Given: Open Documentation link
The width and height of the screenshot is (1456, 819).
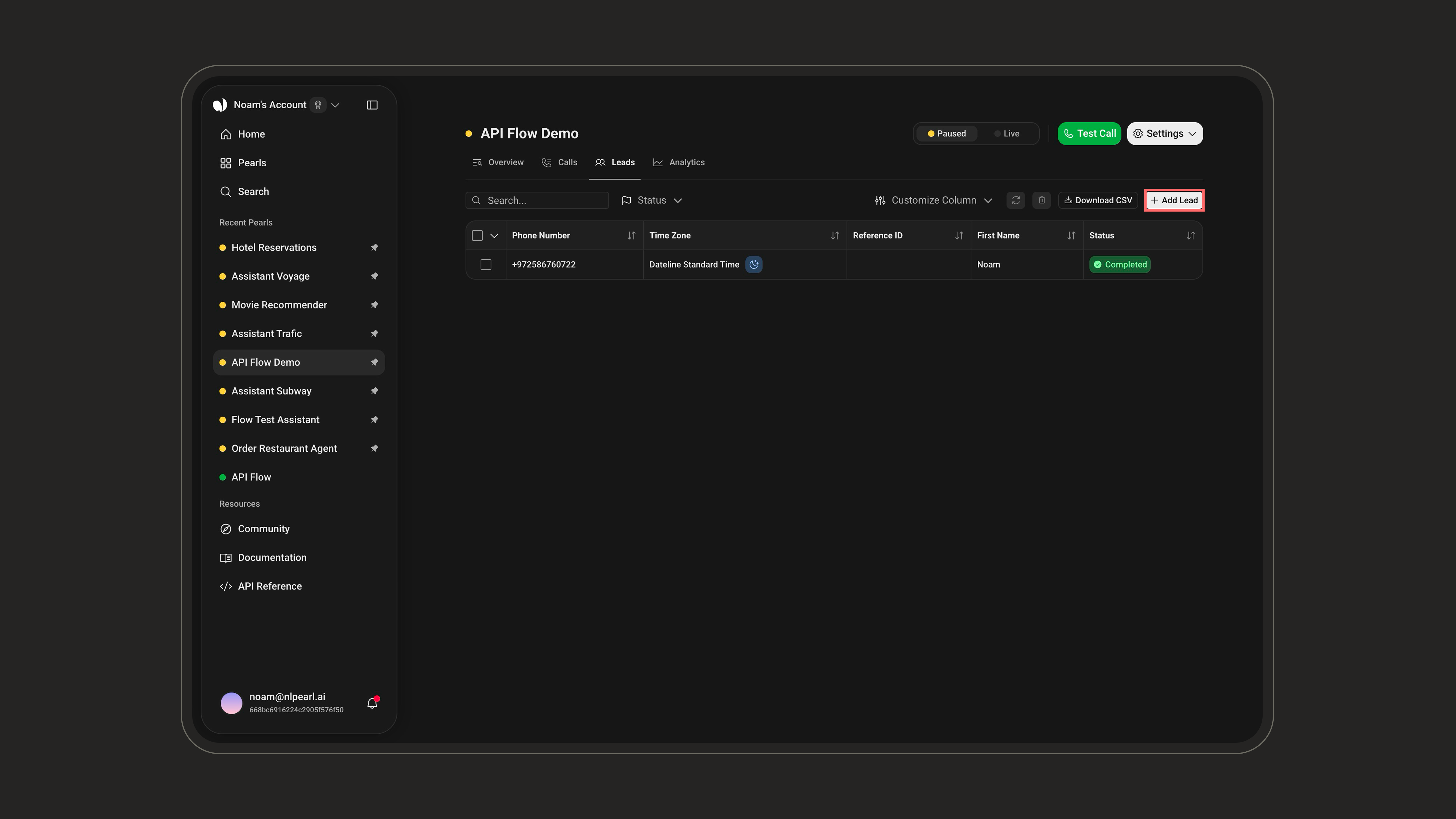Looking at the screenshot, I should (298, 558).
